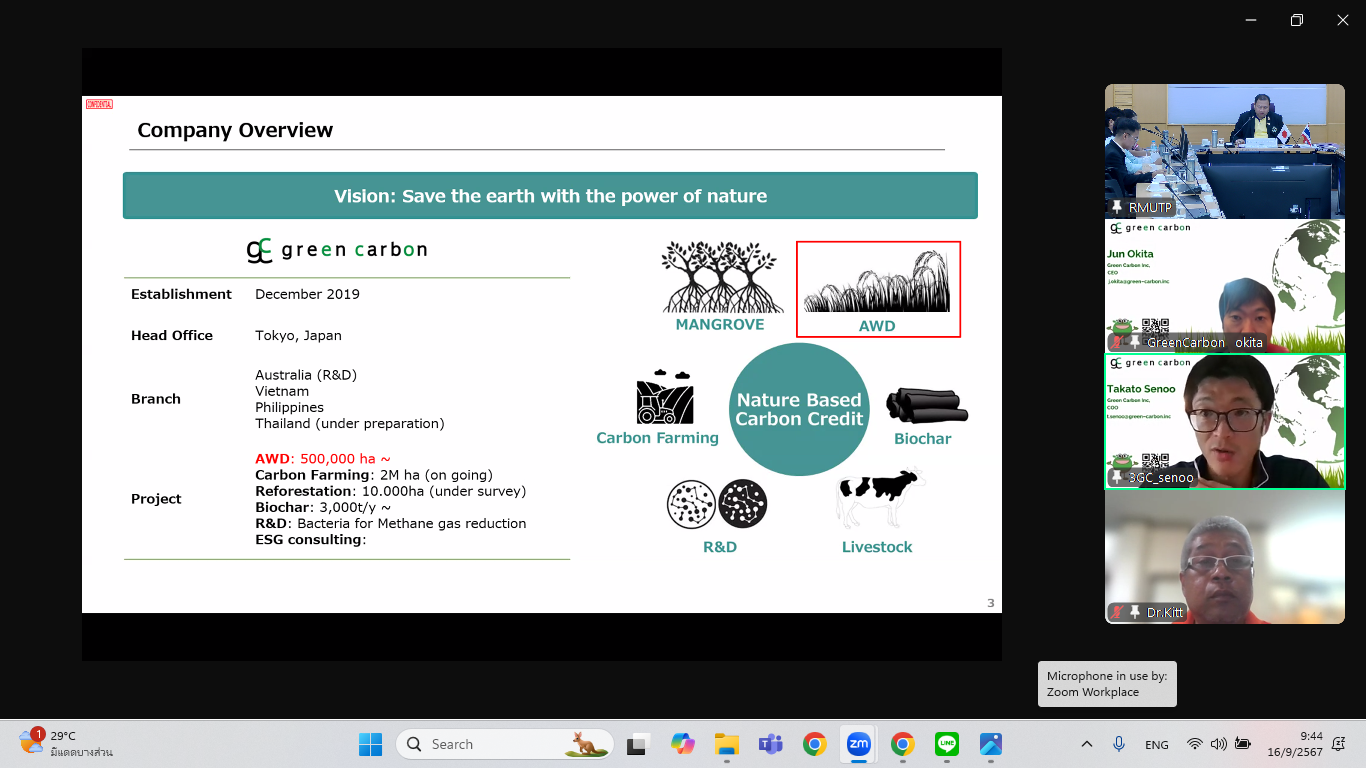Click the Chrome icon right of Zoom
1366x768 pixels.
(902, 744)
